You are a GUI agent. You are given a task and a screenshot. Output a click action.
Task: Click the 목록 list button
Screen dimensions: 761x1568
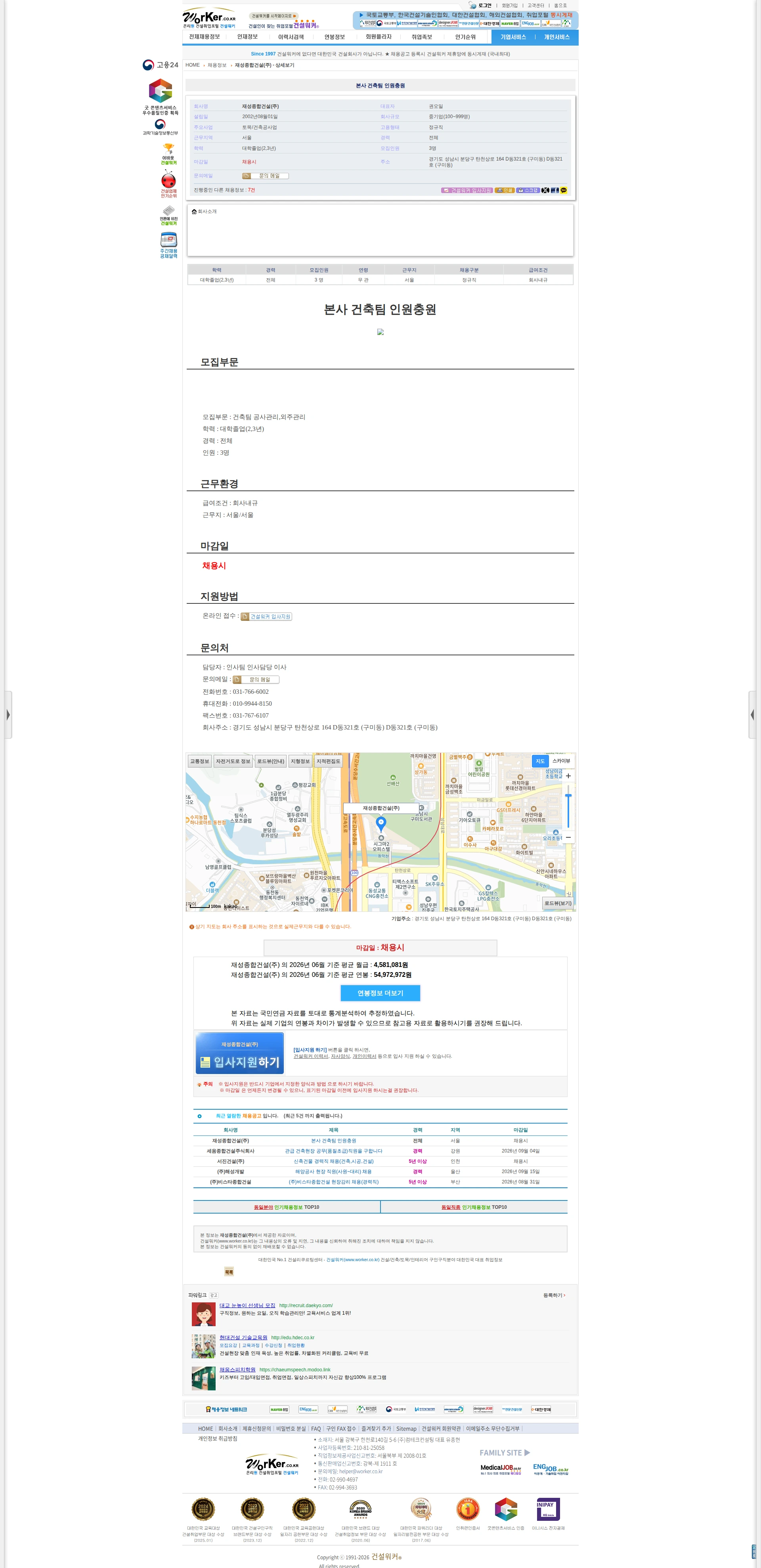click(229, 1272)
